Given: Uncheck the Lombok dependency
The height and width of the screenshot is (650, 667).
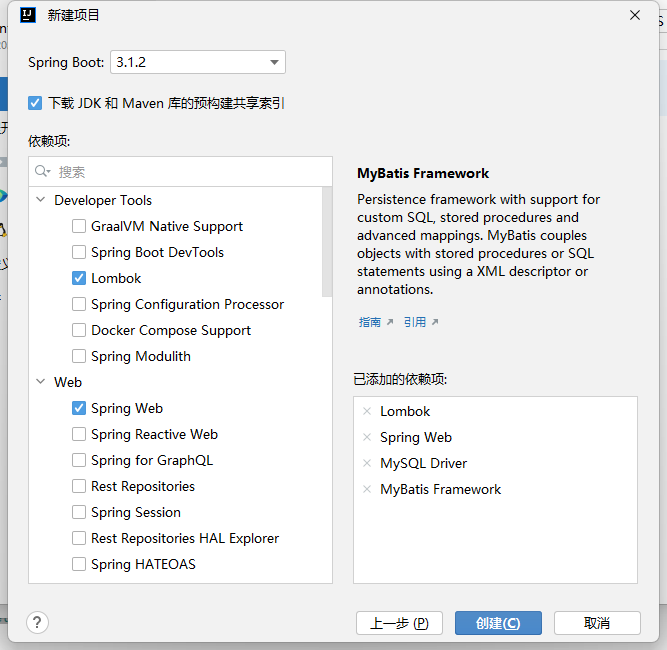Looking at the screenshot, I should click(x=79, y=278).
